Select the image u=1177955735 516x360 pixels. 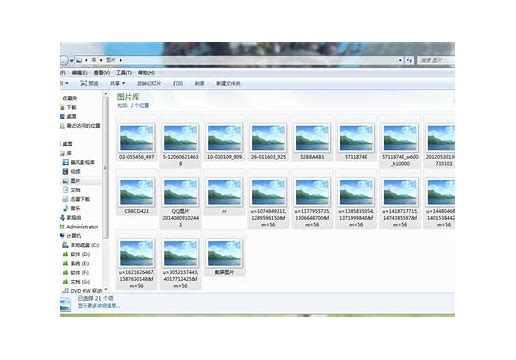(x=312, y=199)
